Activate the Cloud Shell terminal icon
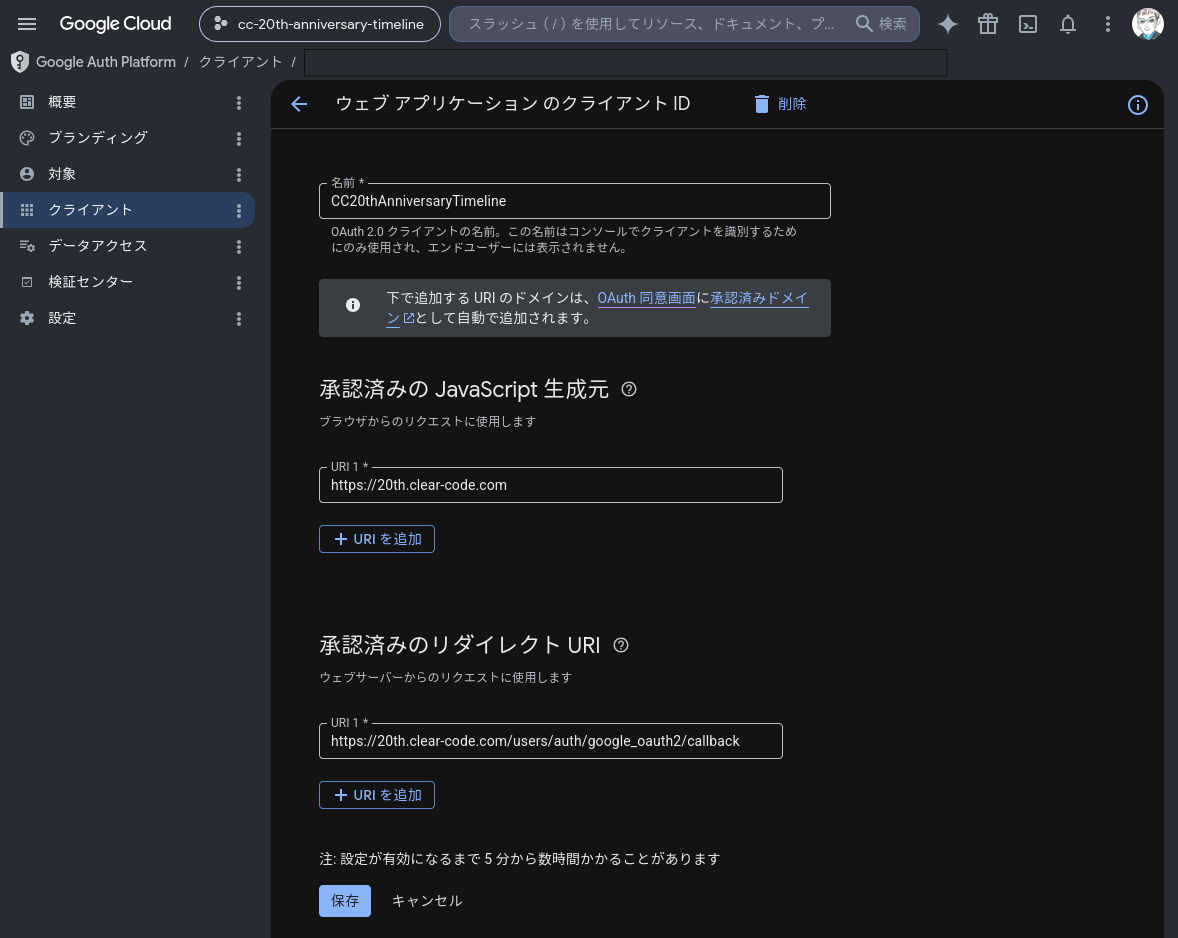Image resolution: width=1178 pixels, height=938 pixels. tap(1028, 24)
